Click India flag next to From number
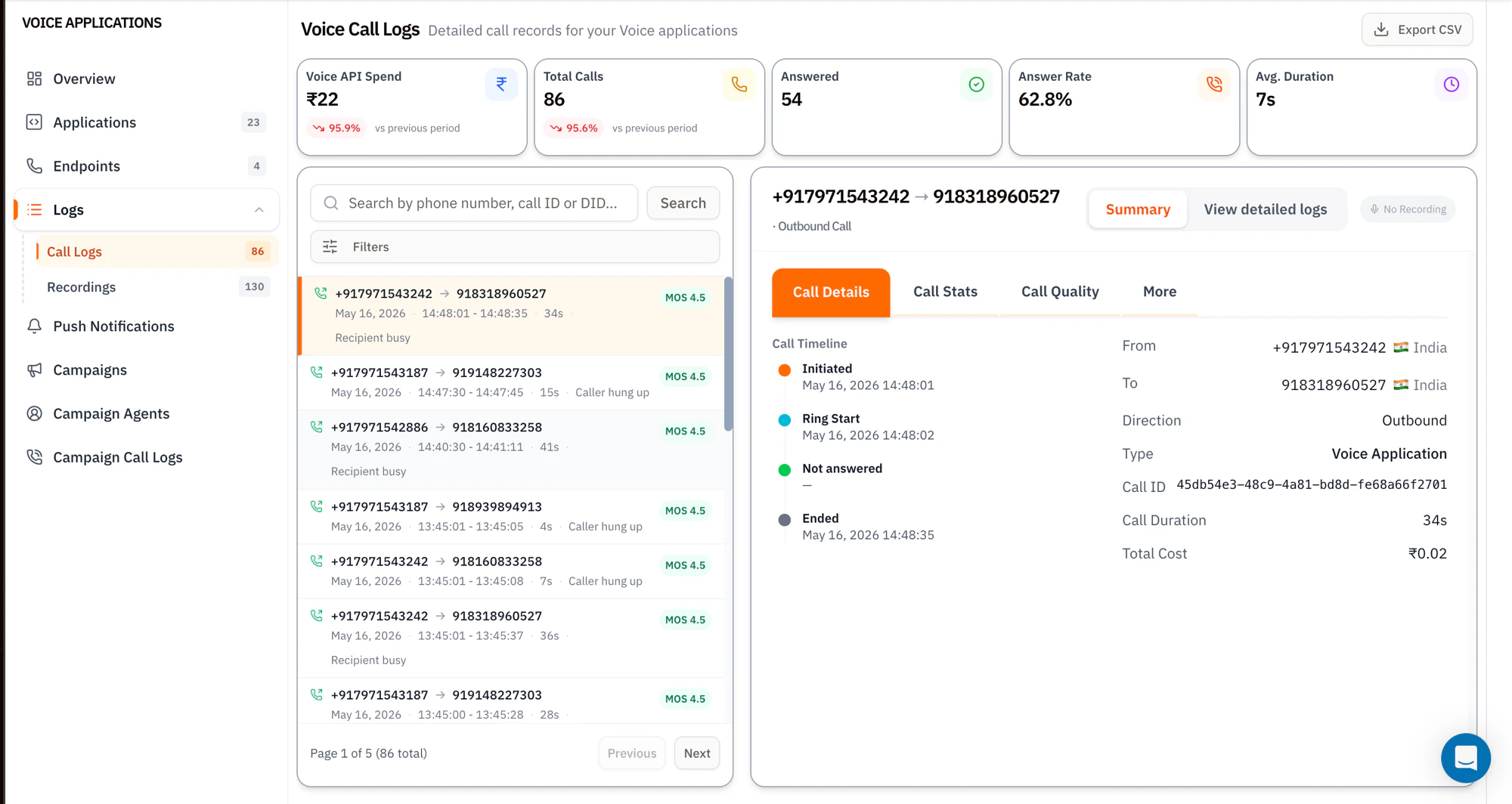This screenshot has width=1512, height=804. (1401, 348)
